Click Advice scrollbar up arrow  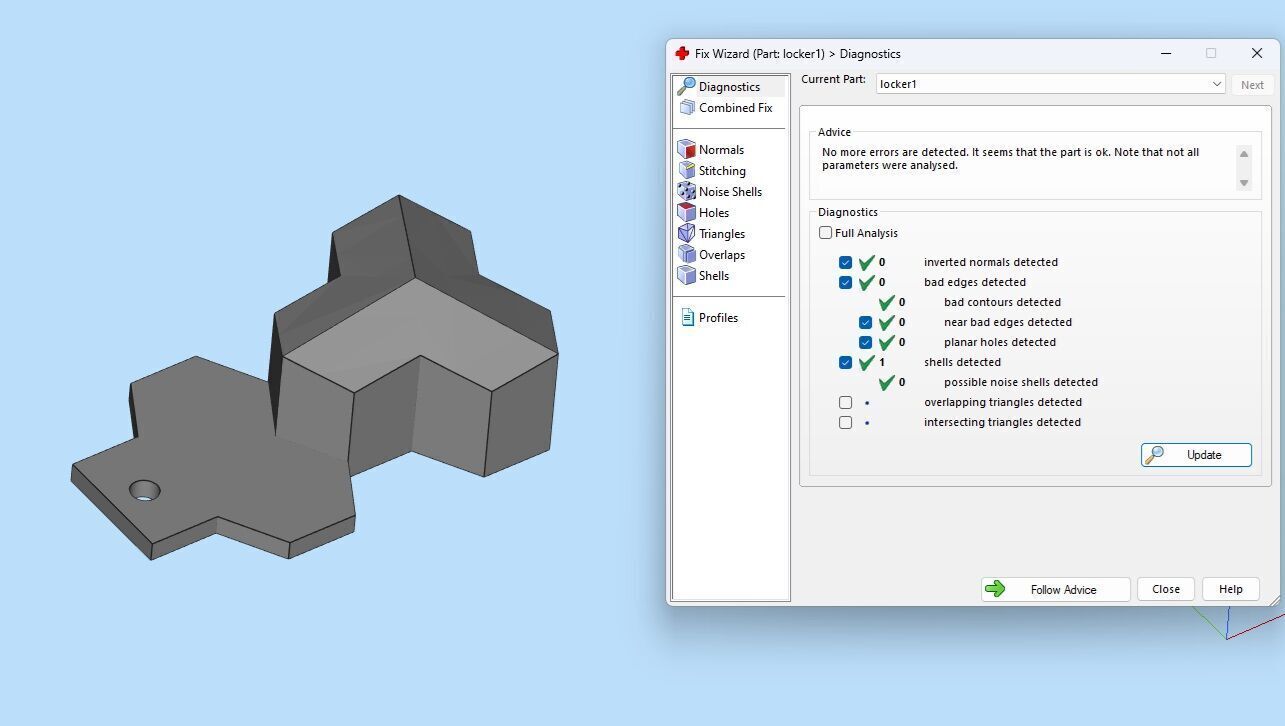tap(1244, 154)
